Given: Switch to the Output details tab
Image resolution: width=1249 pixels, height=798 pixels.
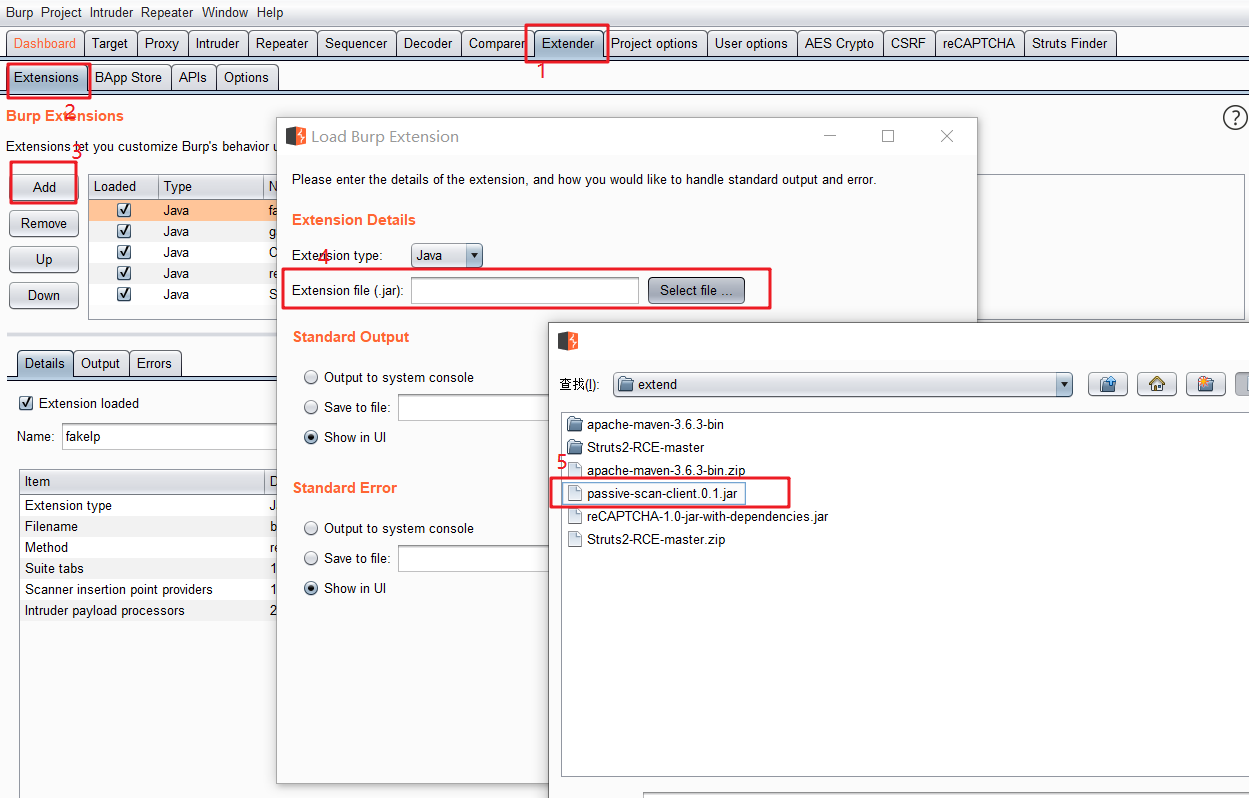Looking at the screenshot, I should coord(100,363).
